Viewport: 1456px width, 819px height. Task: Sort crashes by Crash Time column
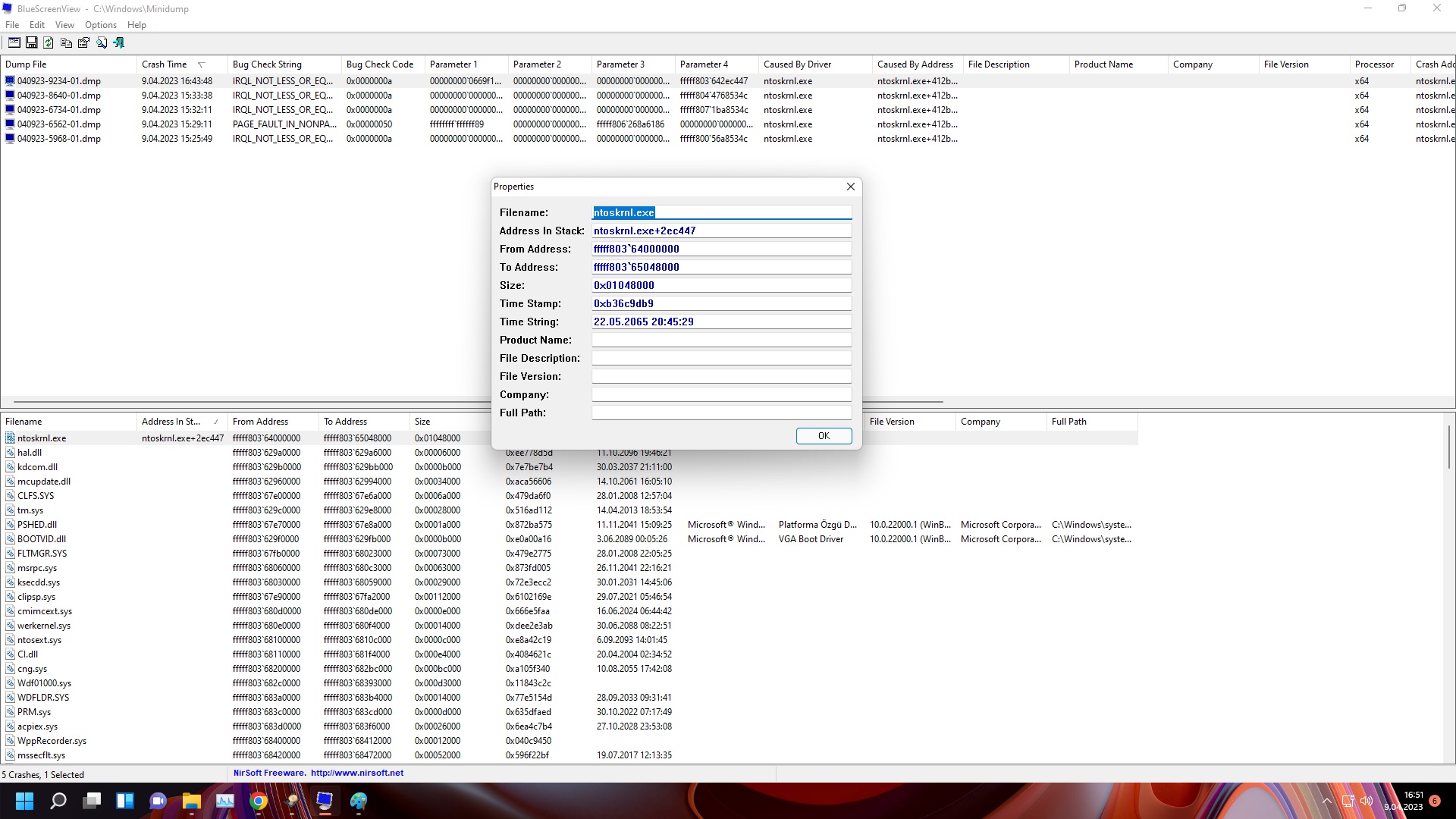164,64
